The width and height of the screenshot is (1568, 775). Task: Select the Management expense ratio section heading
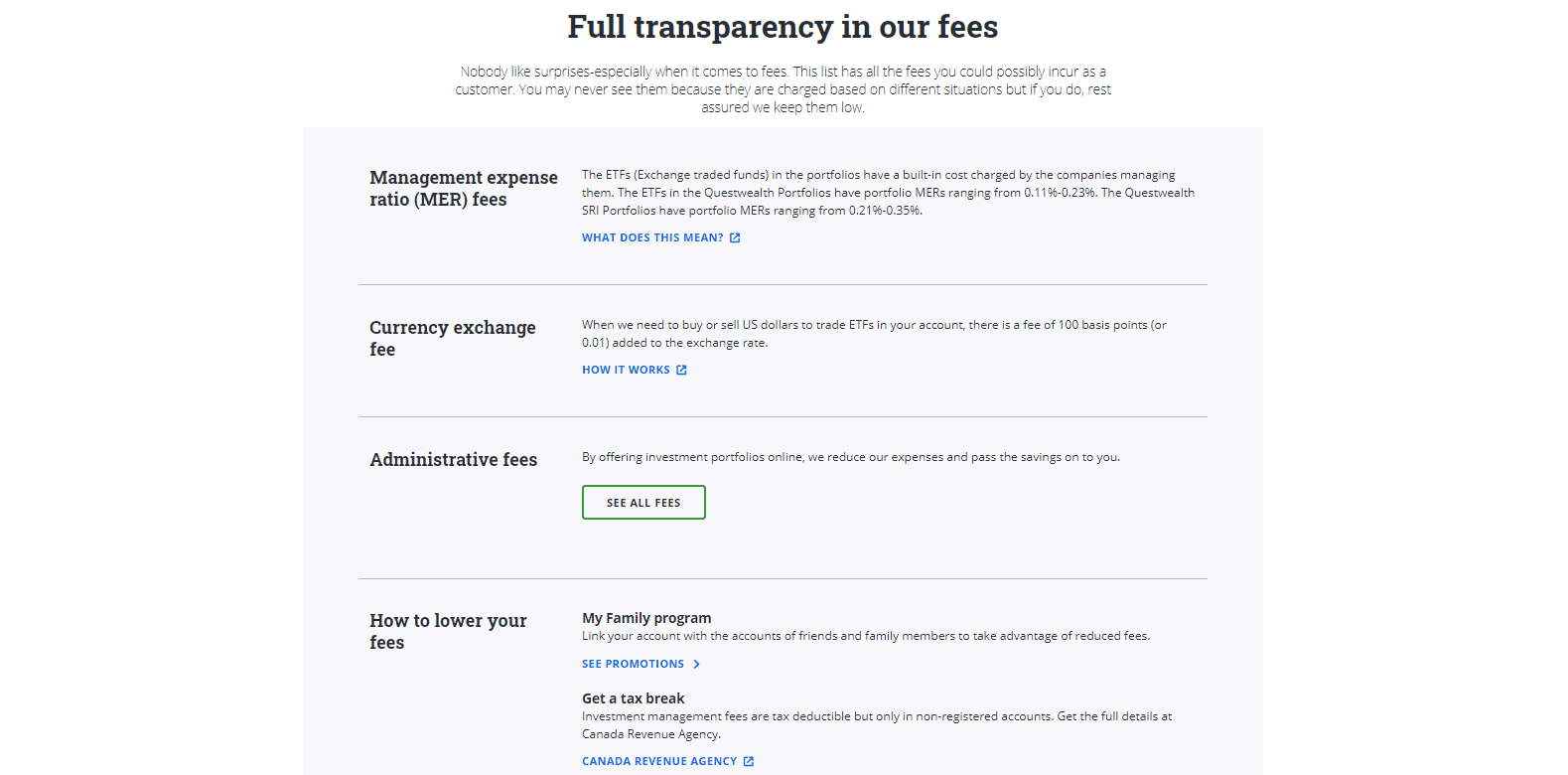[x=463, y=188]
